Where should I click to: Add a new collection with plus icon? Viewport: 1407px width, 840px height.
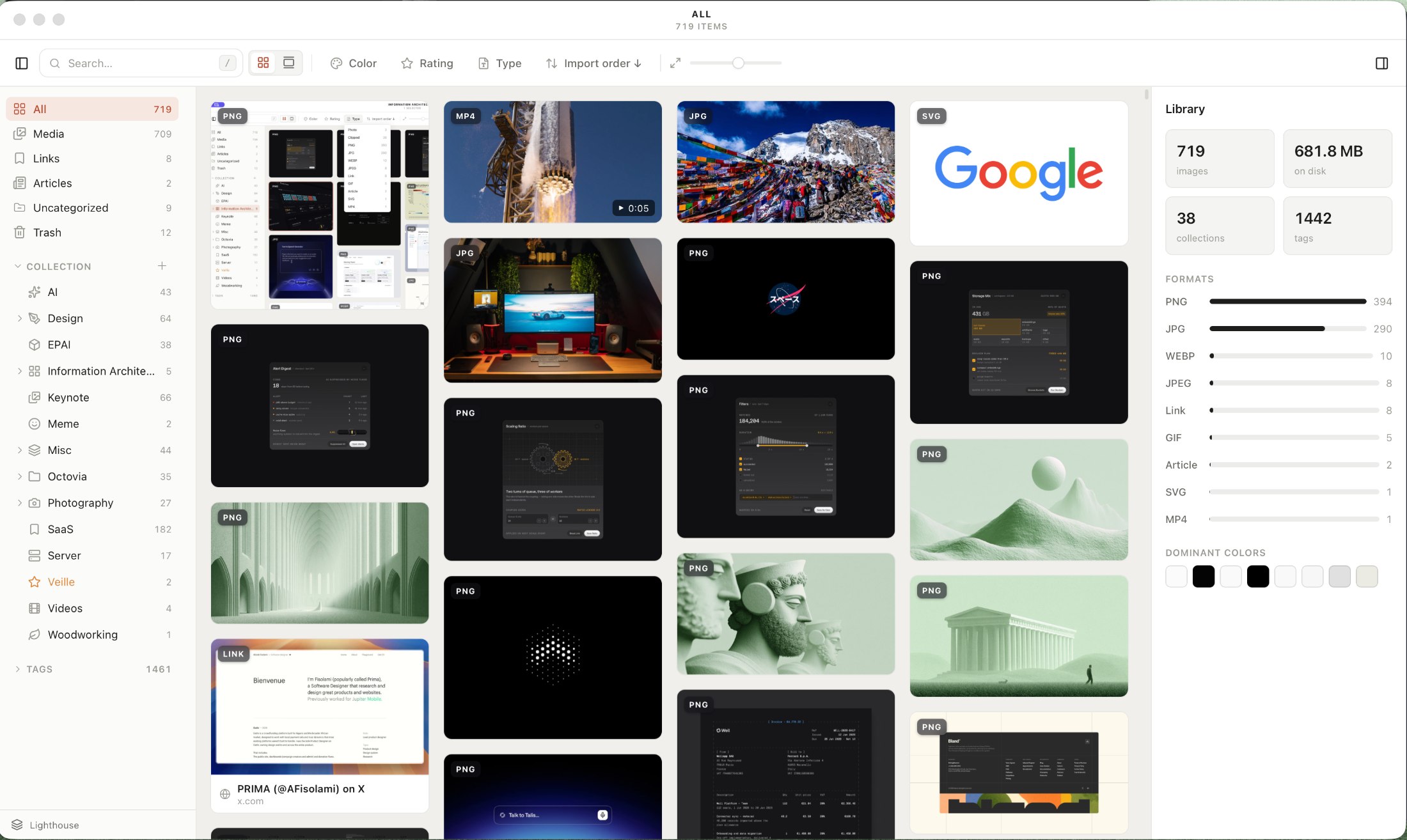click(162, 266)
